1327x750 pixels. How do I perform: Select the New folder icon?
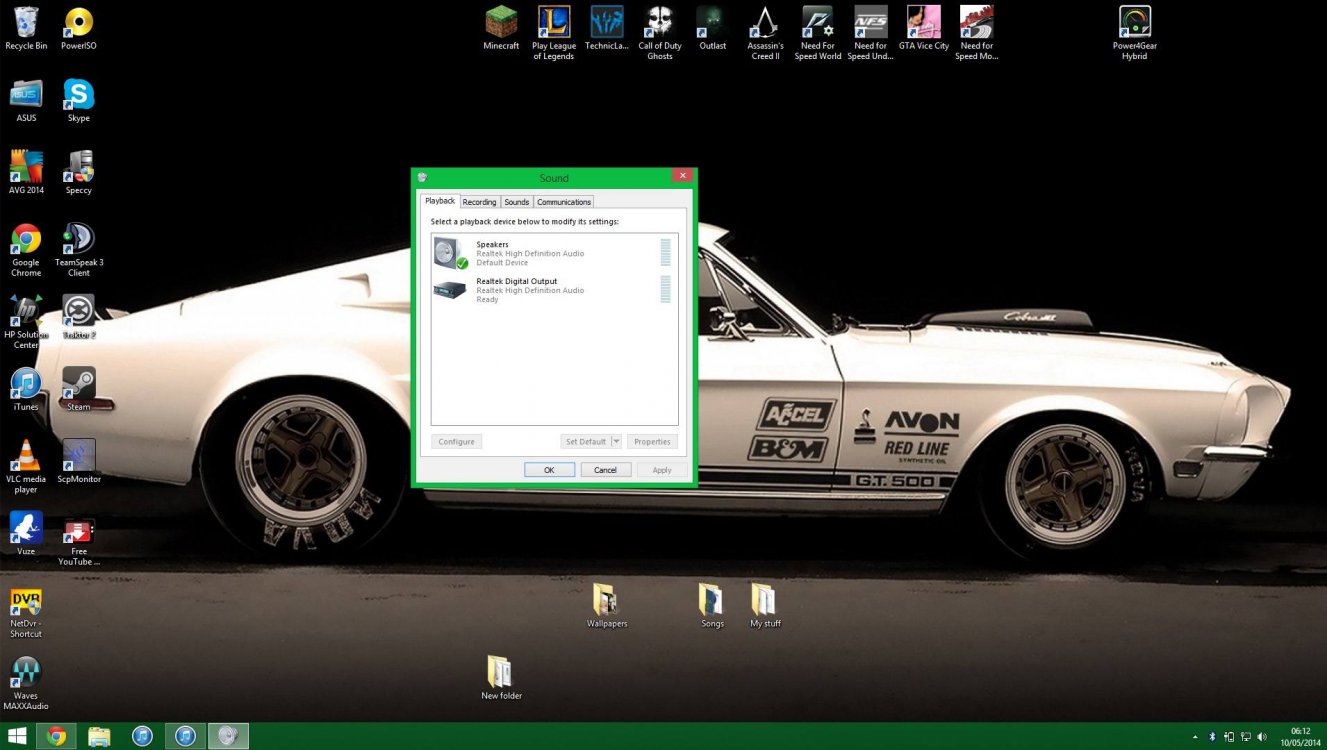click(501, 678)
